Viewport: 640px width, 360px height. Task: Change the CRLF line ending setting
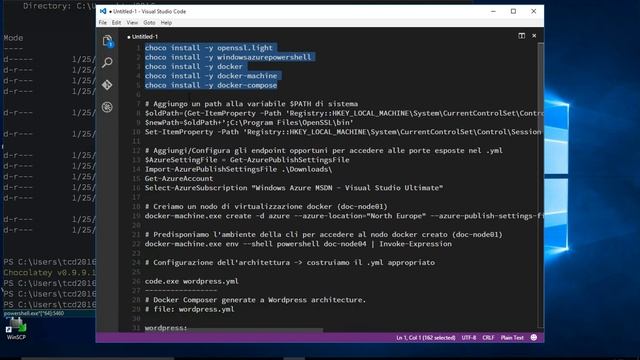point(488,338)
